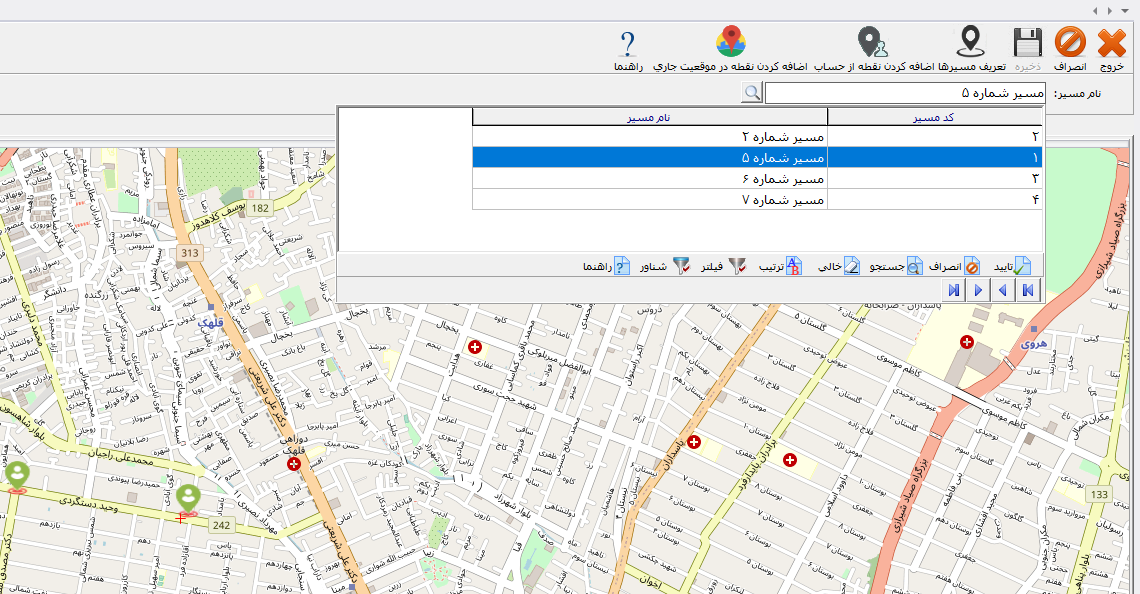Screen dimensions: 1140x594
Task: Click خالی clear button in lookup panel
Action: coord(840,266)
